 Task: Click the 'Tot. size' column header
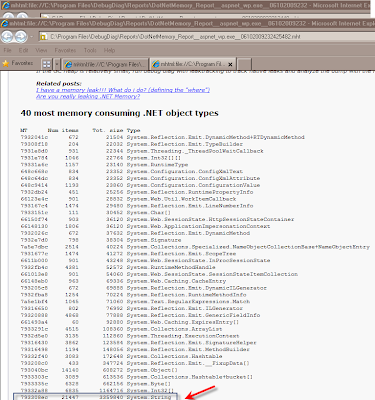pyautogui.click(x=108, y=130)
